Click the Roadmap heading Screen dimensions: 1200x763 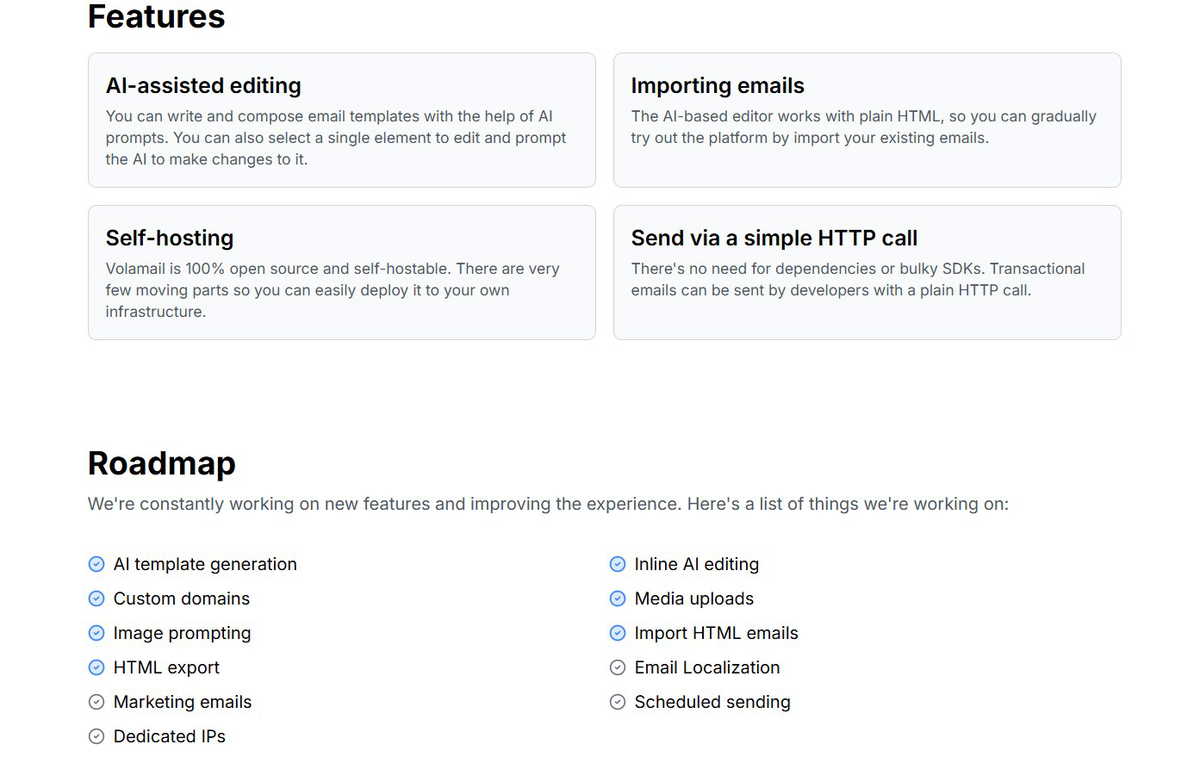pos(162,464)
